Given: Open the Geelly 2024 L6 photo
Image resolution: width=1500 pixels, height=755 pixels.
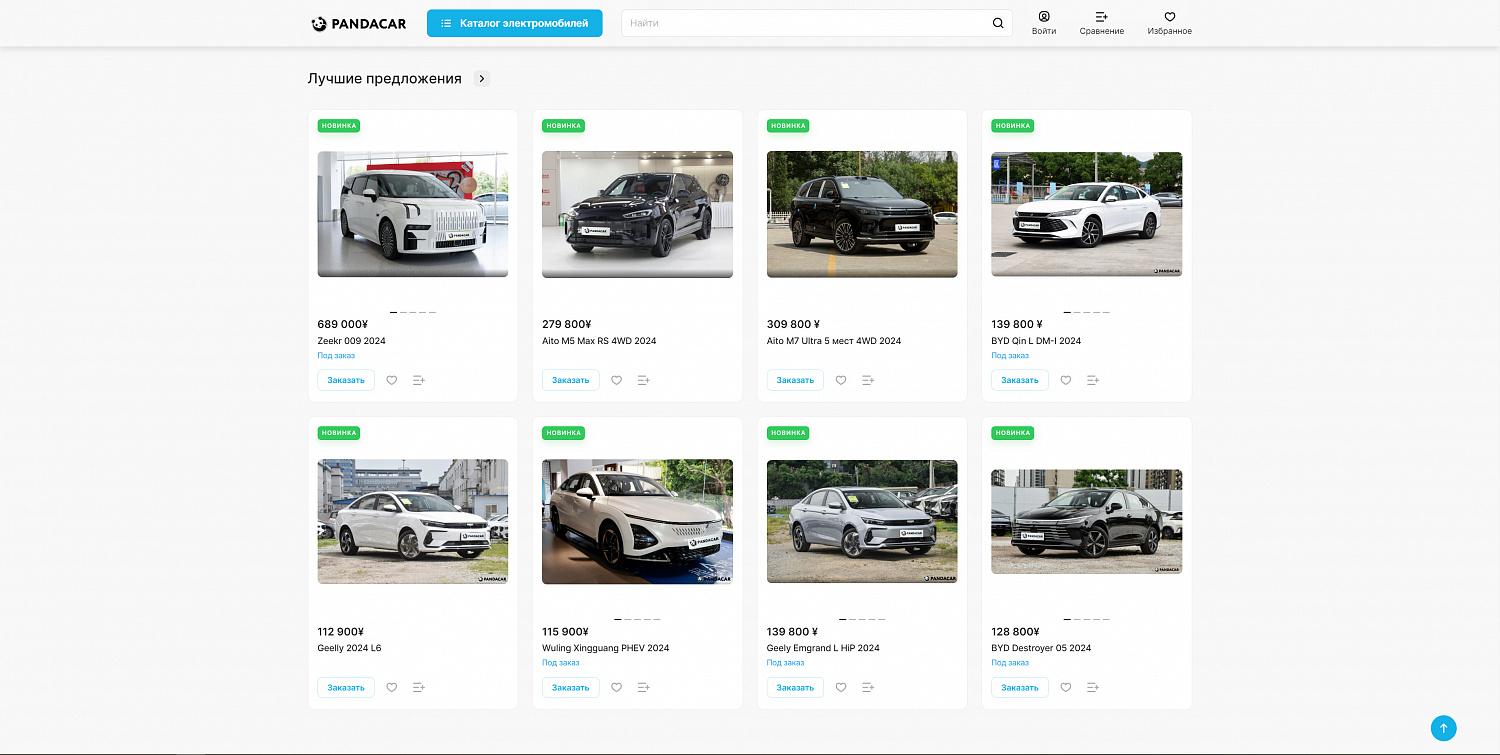Looking at the screenshot, I should pos(413,521).
